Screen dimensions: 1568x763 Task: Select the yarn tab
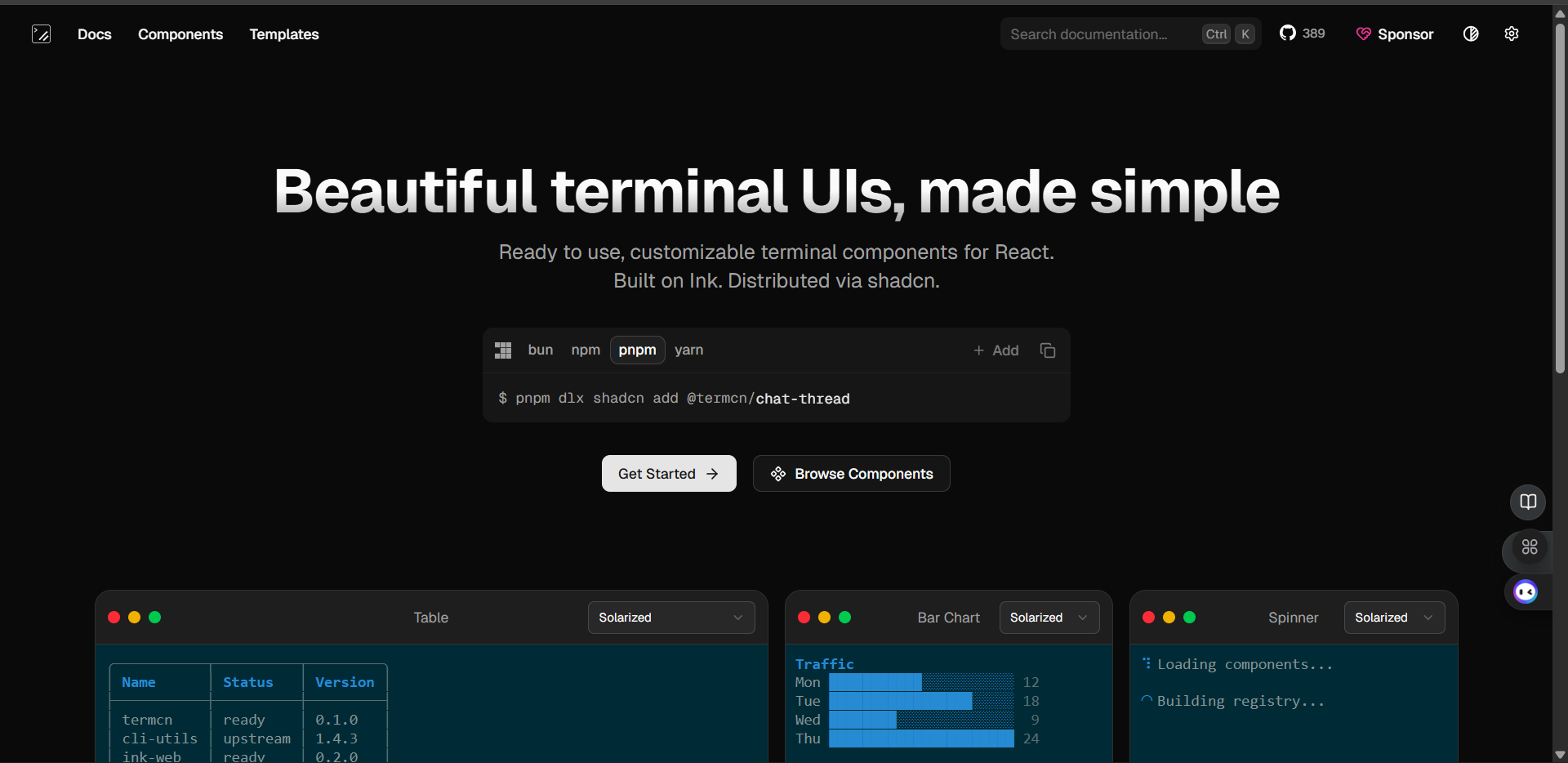688,350
